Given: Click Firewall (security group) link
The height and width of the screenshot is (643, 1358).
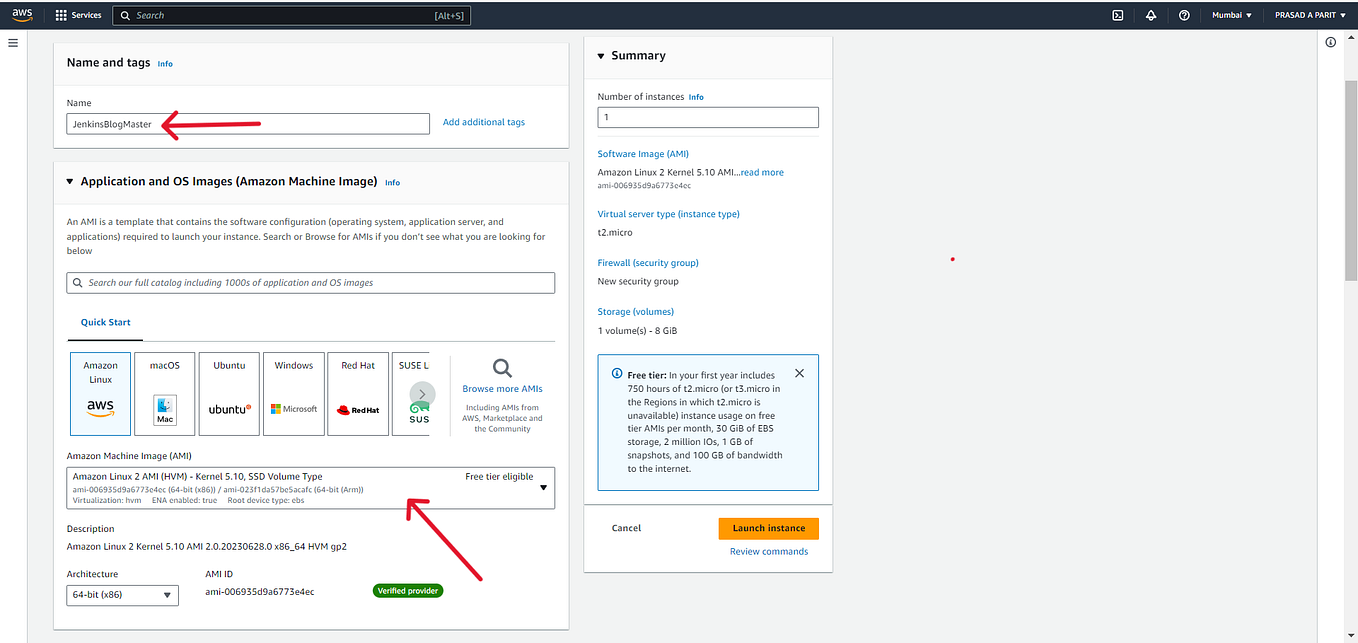Looking at the screenshot, I should click(648, 263).
